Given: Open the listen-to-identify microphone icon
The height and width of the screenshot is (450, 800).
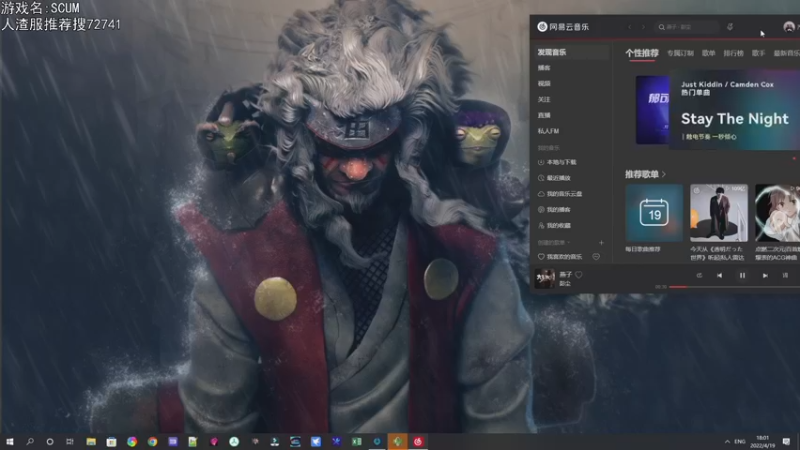Looking at the screenshot, I should [x=730, y=27].
